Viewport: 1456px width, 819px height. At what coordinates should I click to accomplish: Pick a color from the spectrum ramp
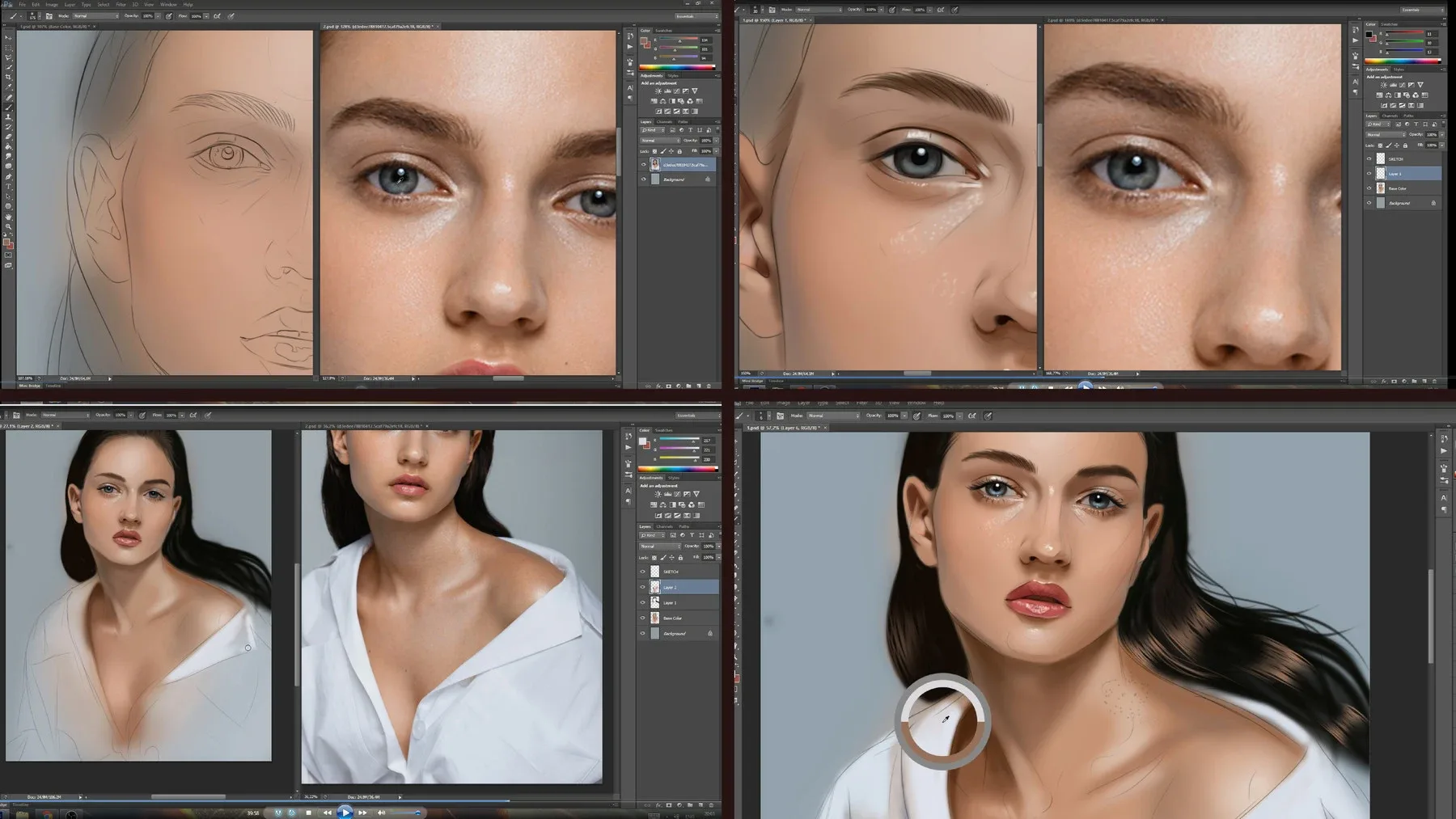tap(675, 69)
